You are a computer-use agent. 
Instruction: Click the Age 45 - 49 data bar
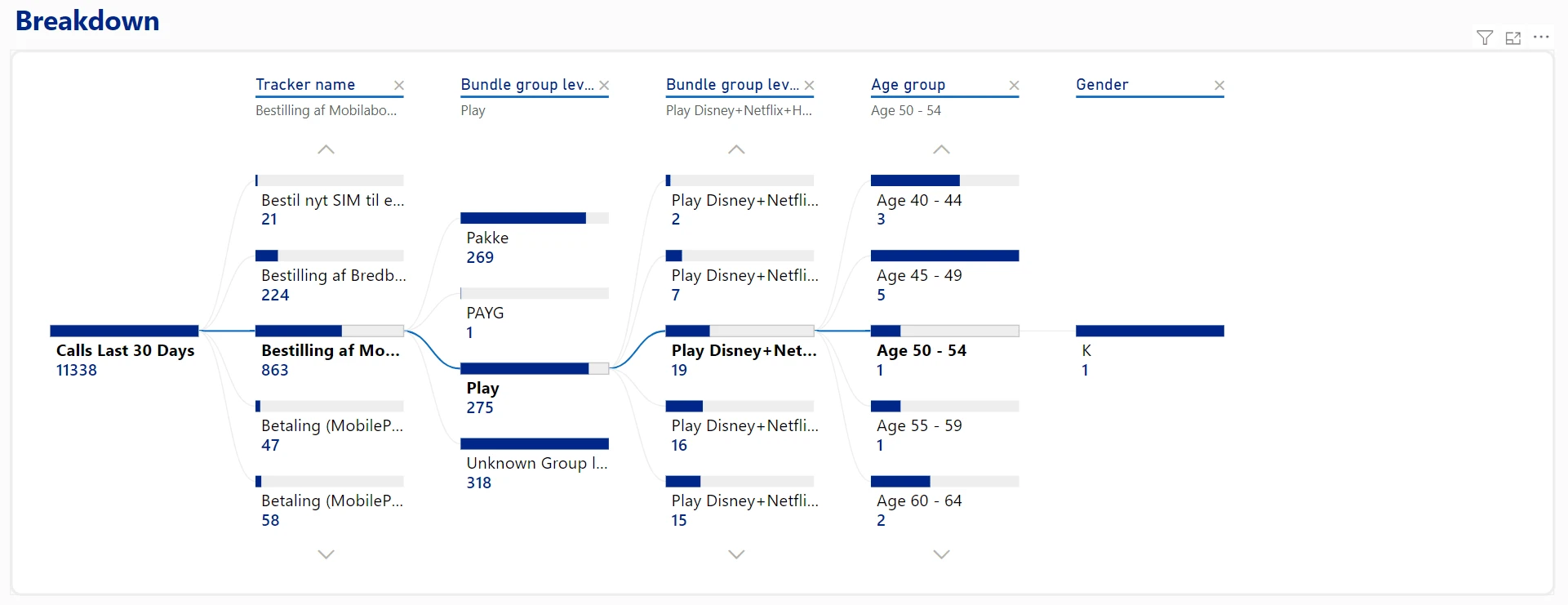[x=944, y=256]
